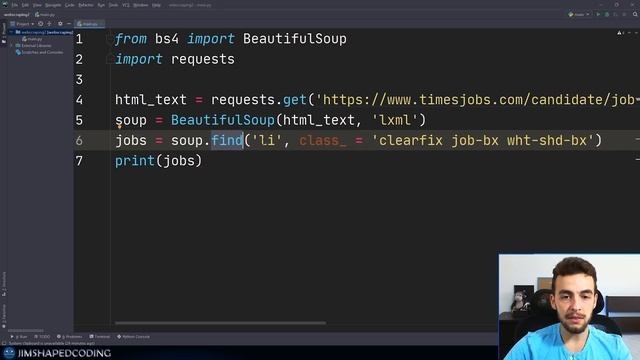Open the VCS menu
This screenshot has height=360, width=640.
126,5
